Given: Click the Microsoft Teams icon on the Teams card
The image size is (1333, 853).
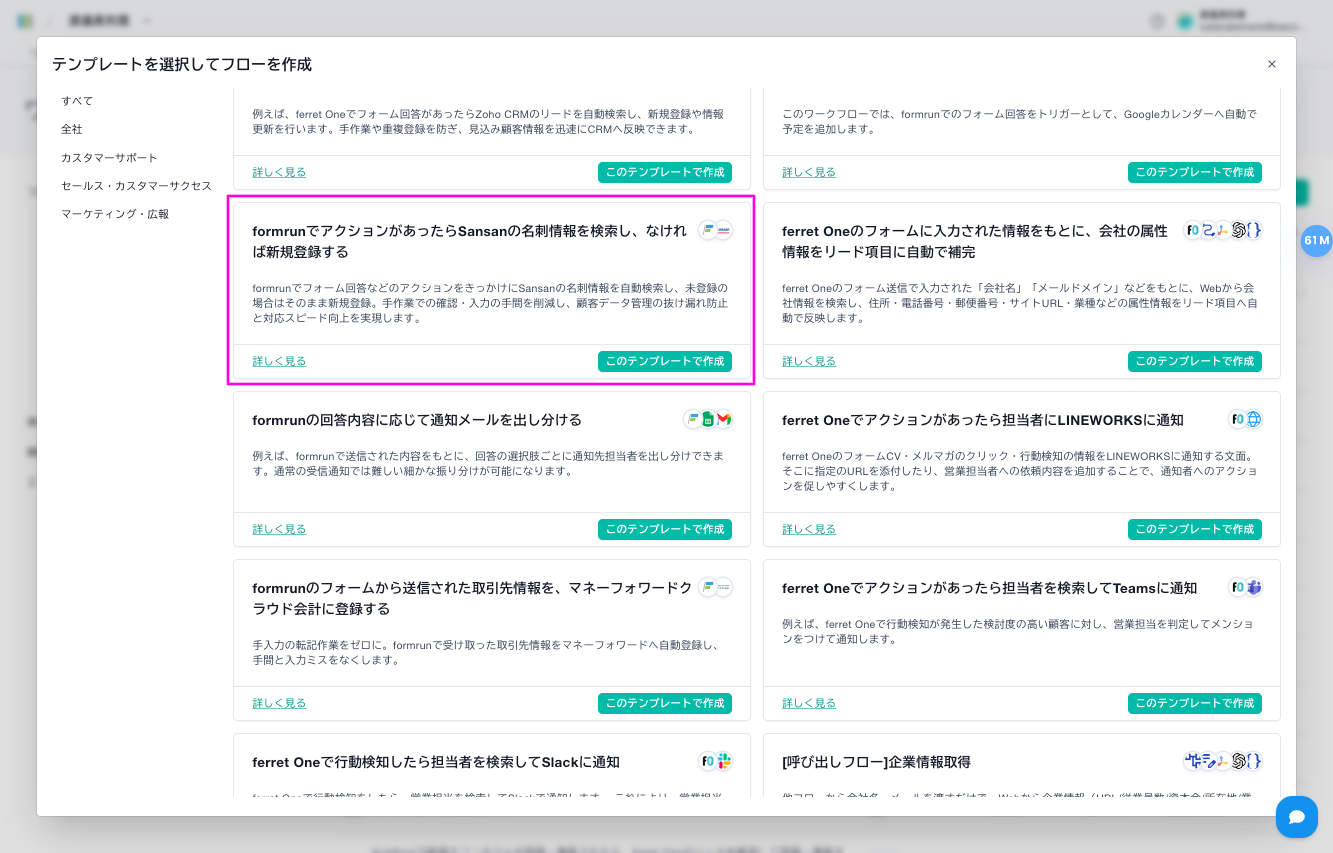Looking at the screenshot, I should 1253,588.
